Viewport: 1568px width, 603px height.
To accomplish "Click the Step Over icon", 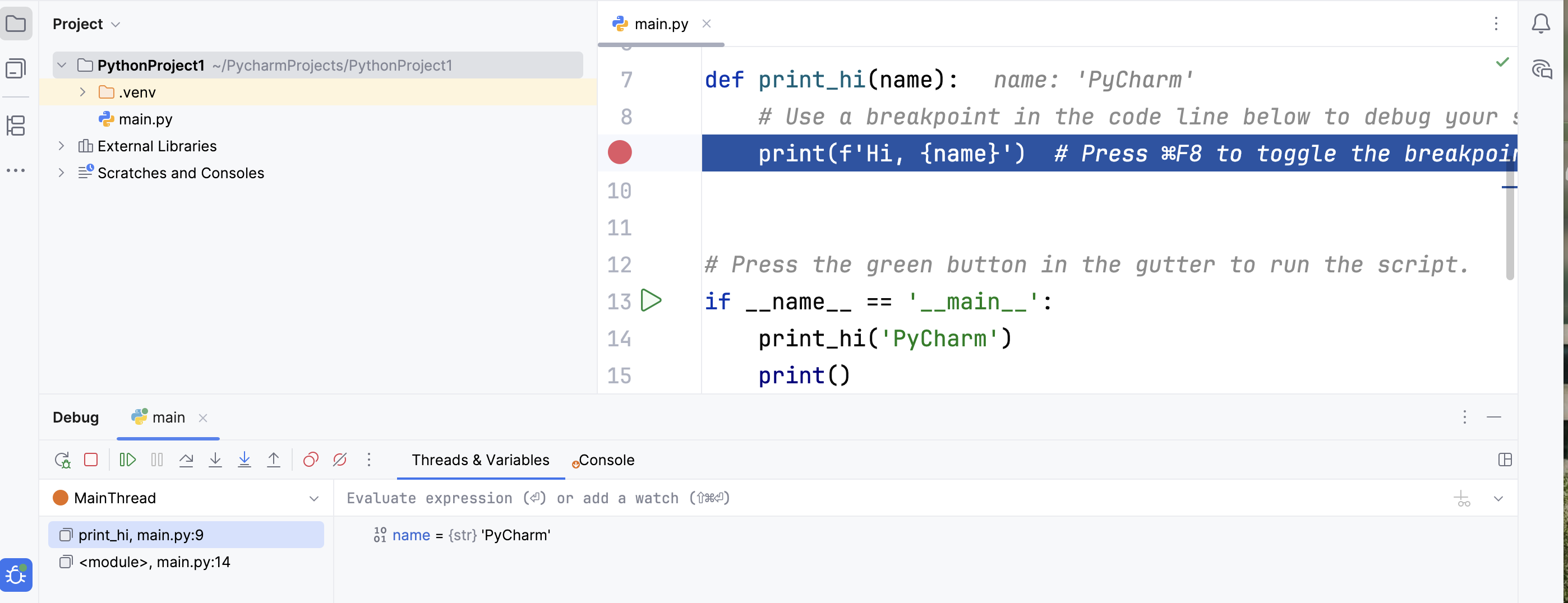I will (x=186, y=460).
